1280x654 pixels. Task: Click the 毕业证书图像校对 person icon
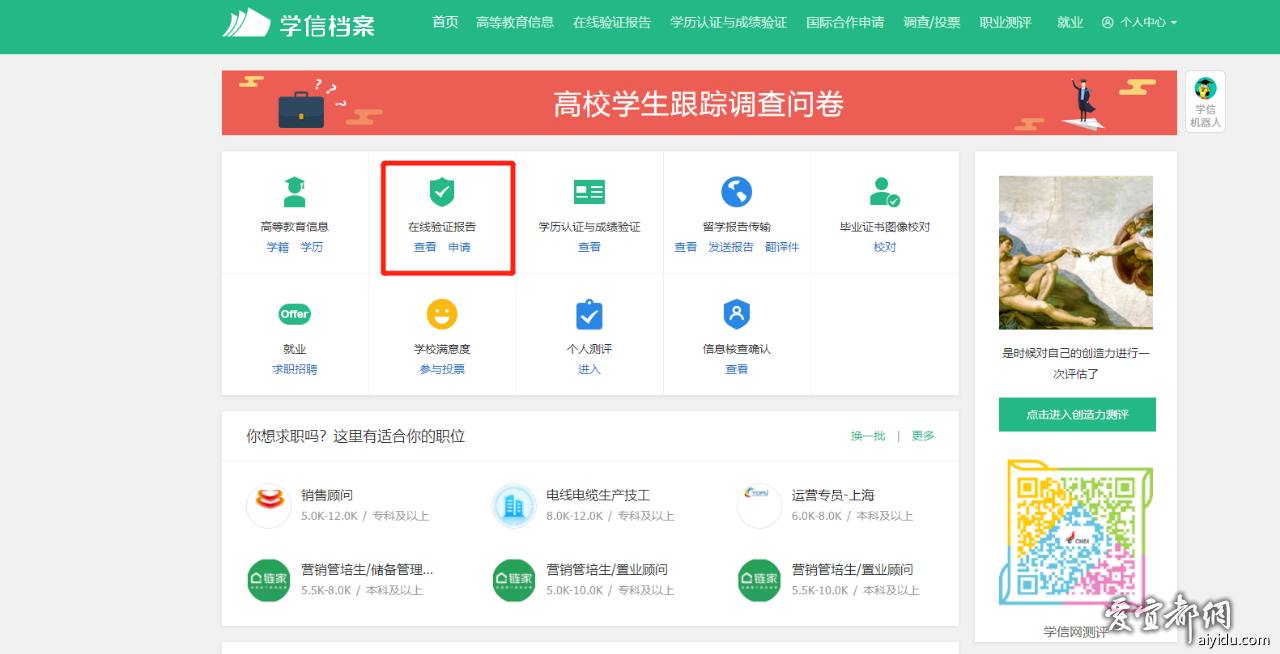point(884,192)
